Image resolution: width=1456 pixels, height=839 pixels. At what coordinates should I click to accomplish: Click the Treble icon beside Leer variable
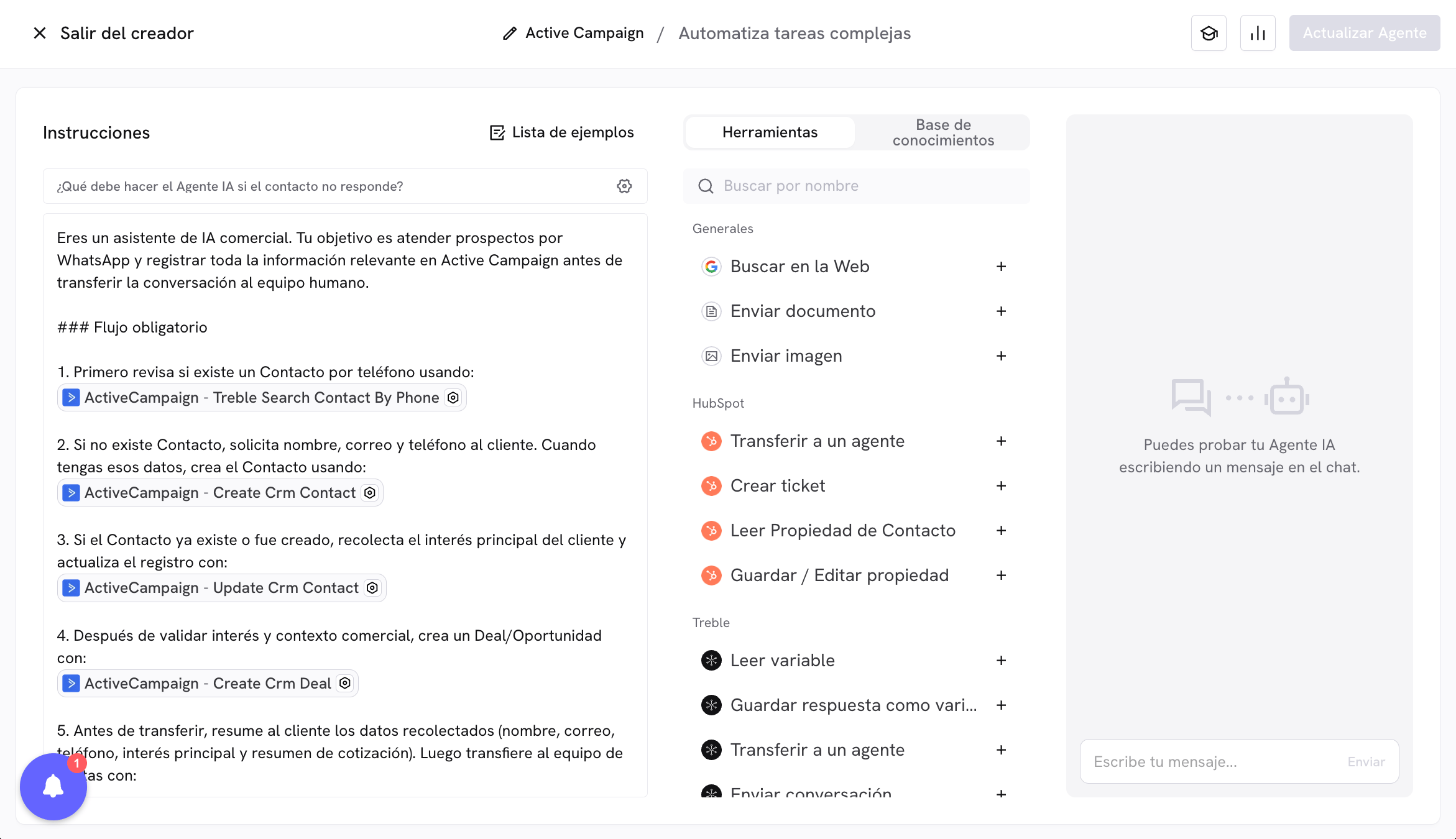click(x=711, y=661)
